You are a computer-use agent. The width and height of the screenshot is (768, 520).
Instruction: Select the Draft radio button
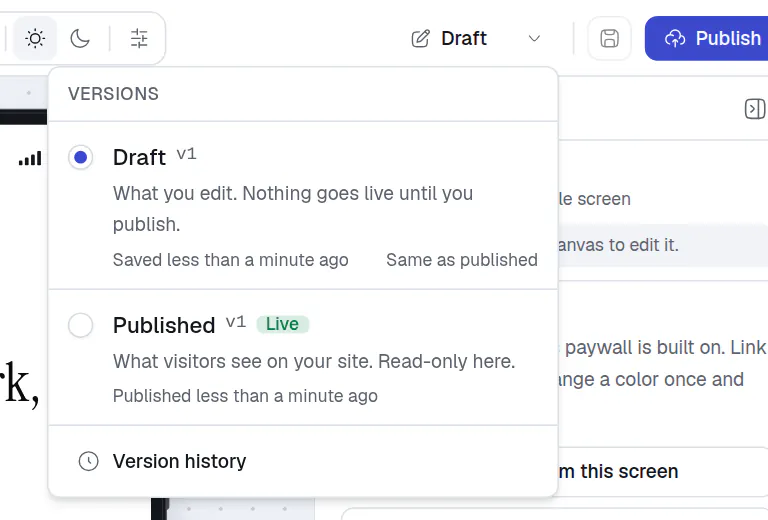tap(80, 157)
